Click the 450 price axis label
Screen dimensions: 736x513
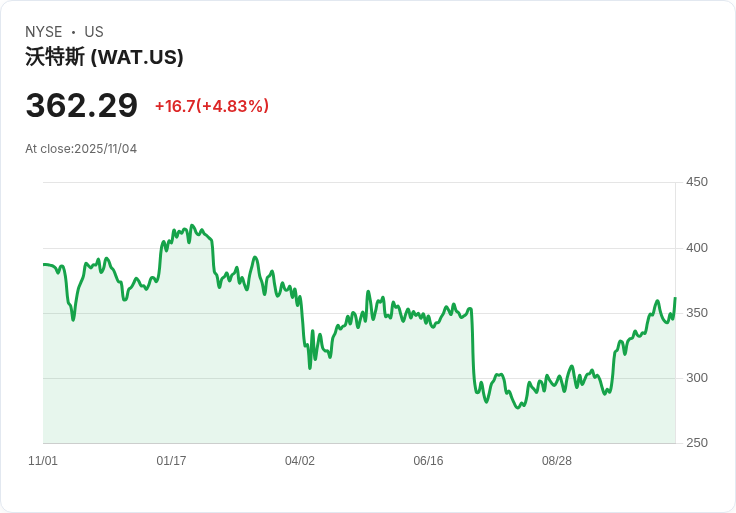[697, 182]
